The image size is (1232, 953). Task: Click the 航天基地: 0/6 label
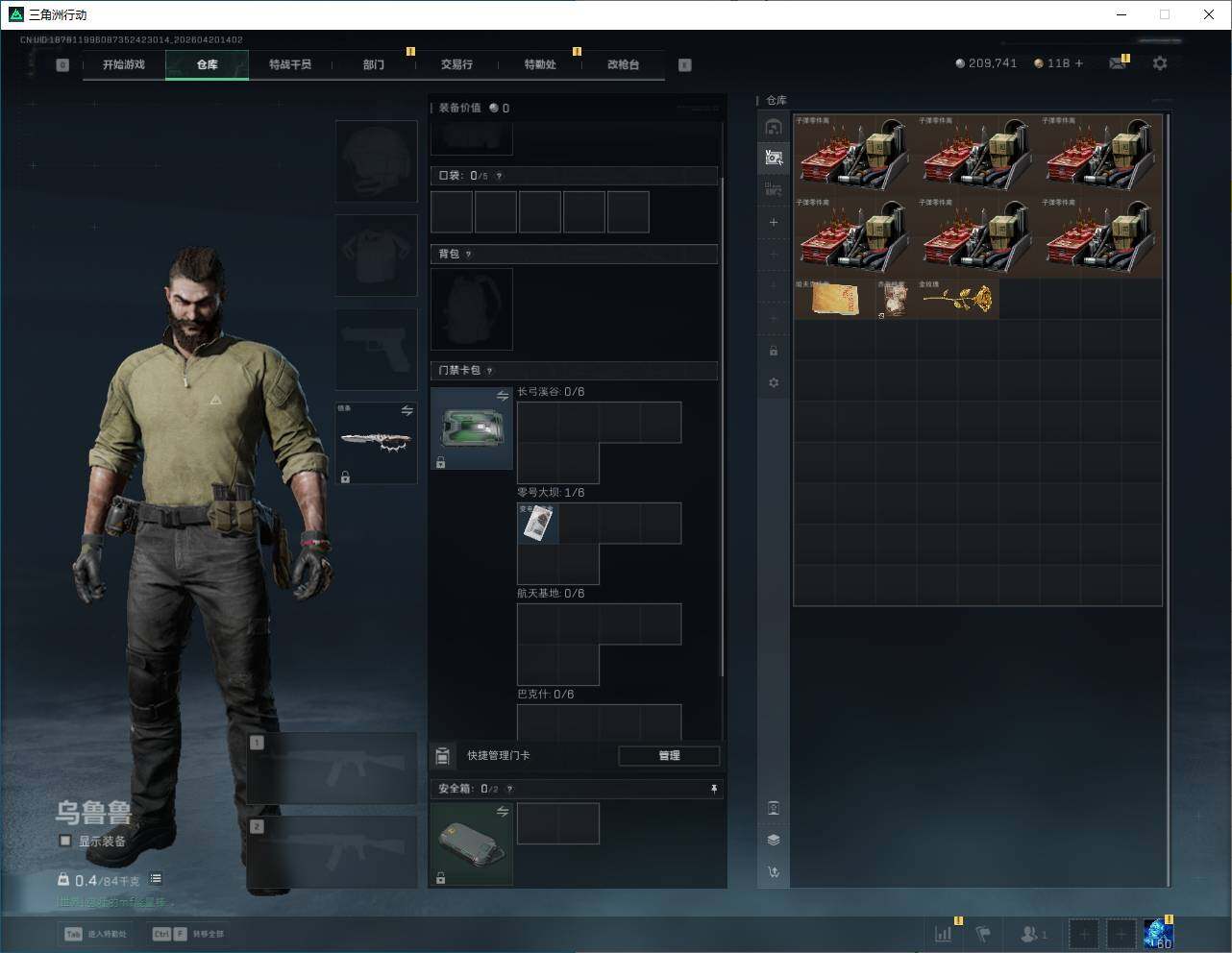[551, 594]
